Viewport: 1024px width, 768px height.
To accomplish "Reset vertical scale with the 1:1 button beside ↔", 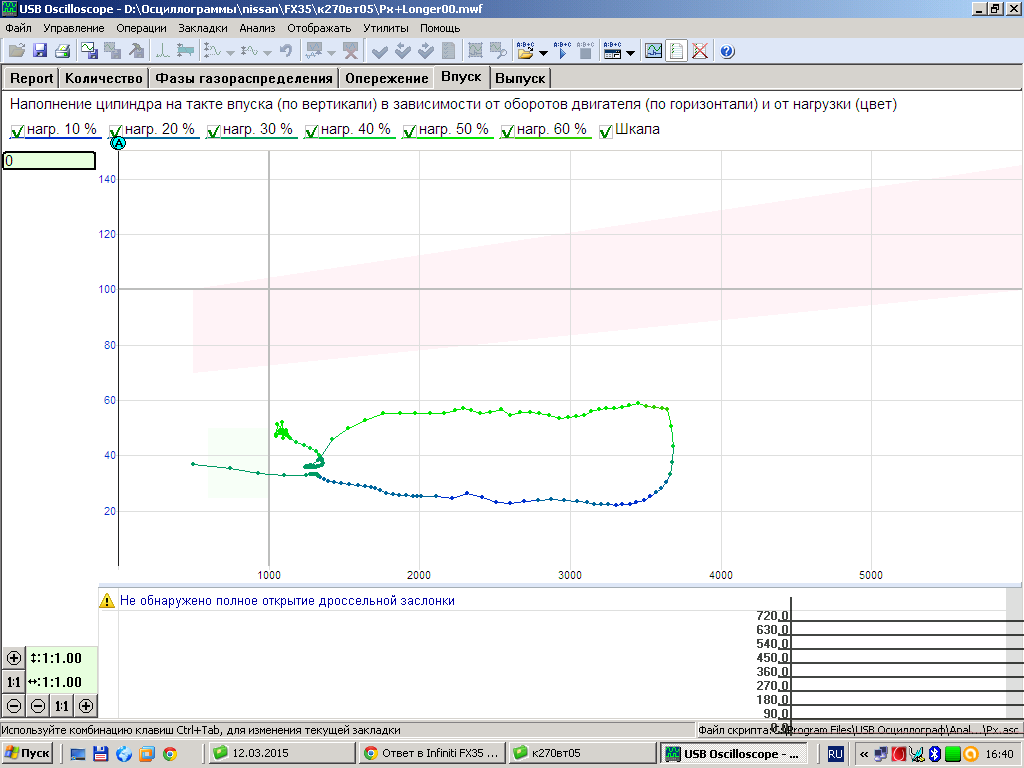I will click(14, 682).
